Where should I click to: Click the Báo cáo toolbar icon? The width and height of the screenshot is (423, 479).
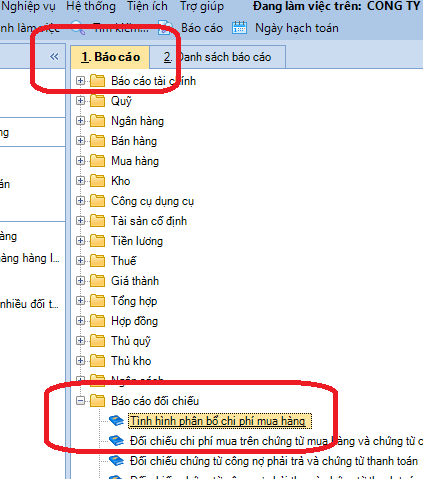coord(165,28)
